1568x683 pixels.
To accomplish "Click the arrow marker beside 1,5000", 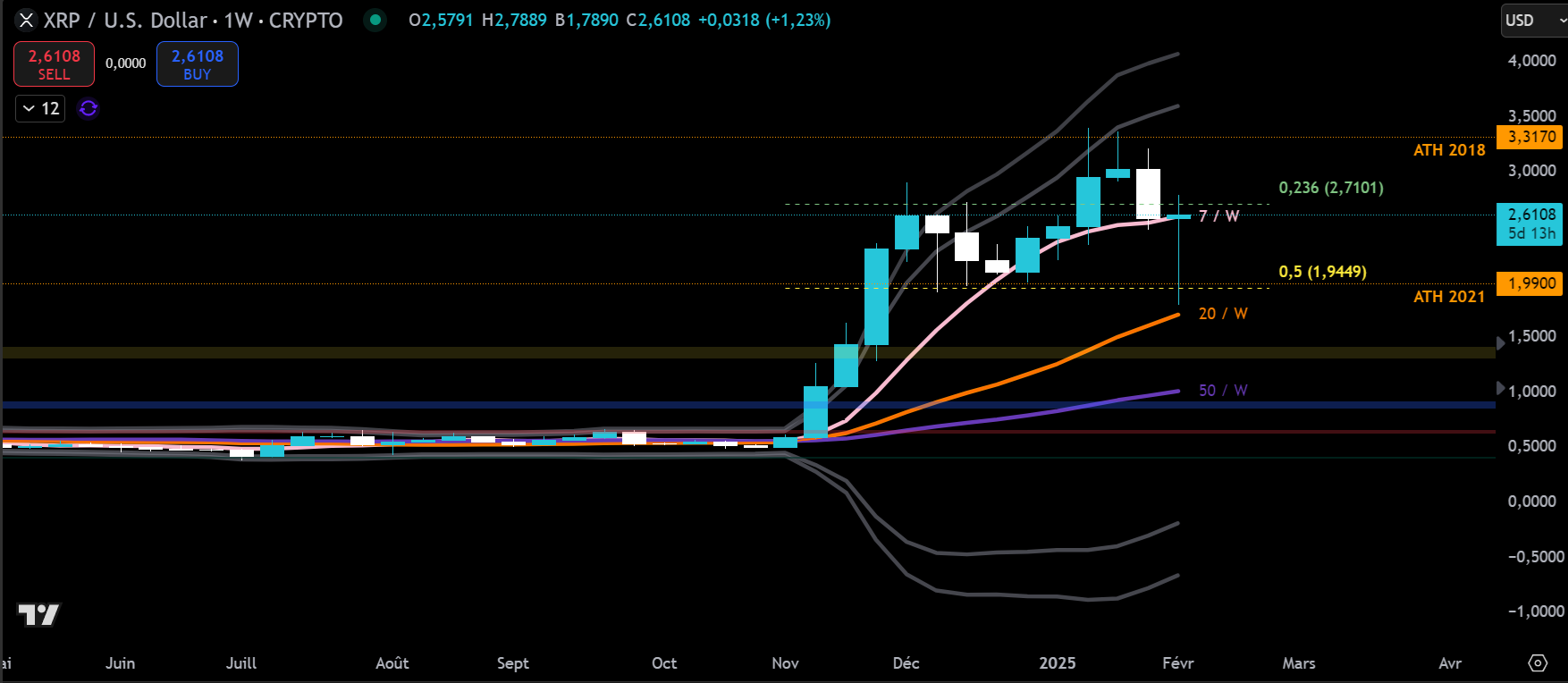I will 1501,342.
